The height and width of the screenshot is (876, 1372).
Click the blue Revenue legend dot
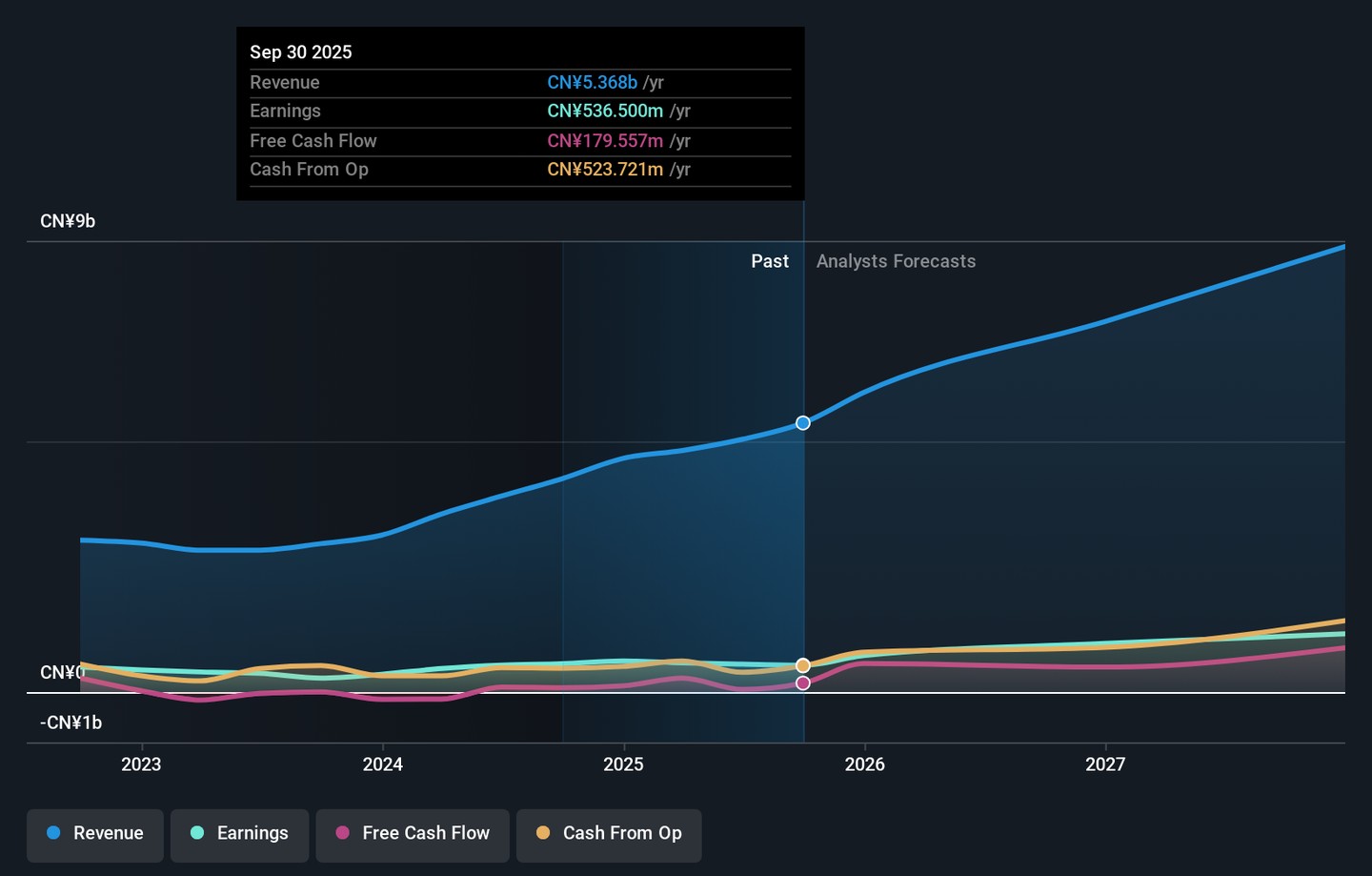(54, 833)
